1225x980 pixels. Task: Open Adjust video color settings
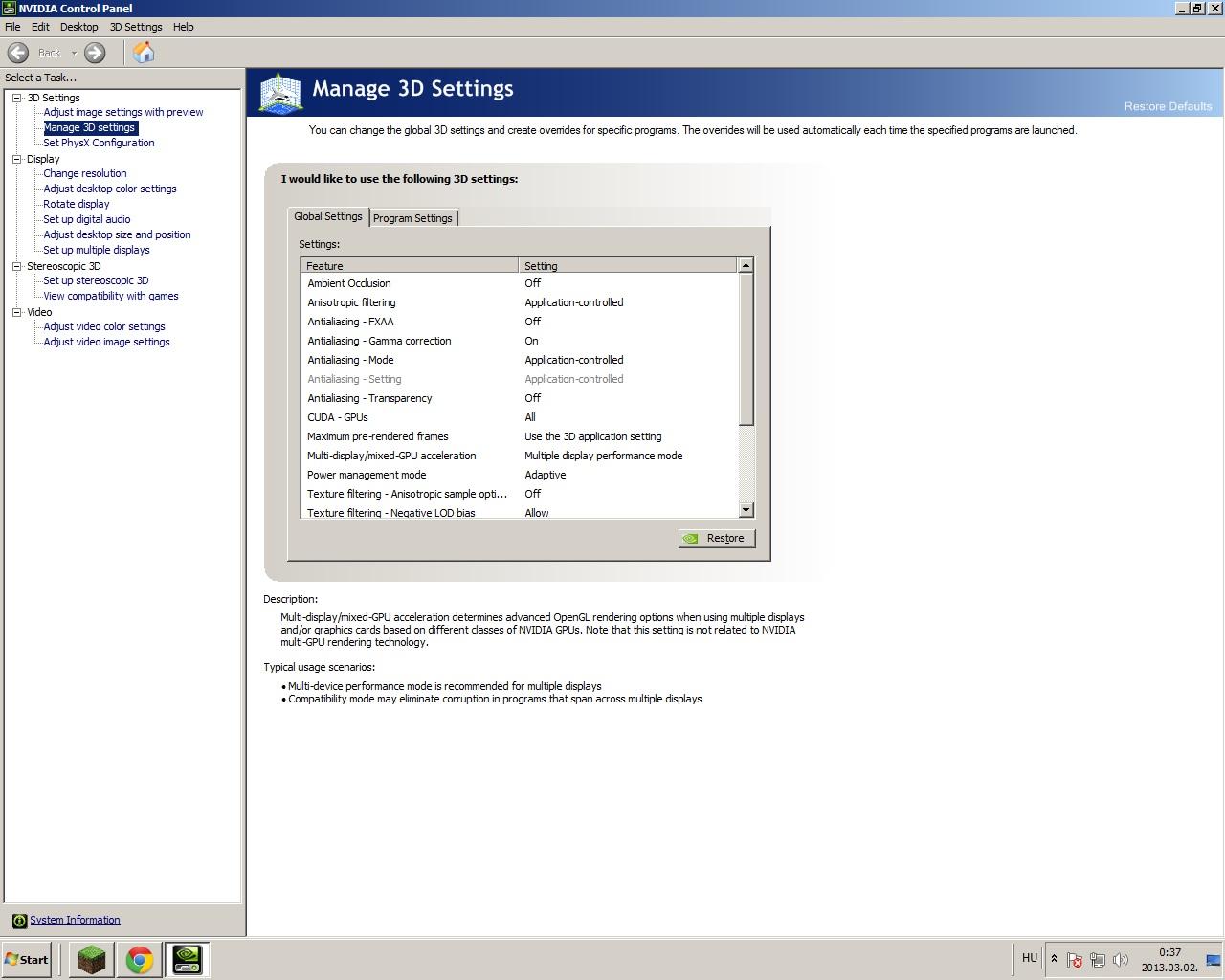pyautogui.click(x=104, y=326)
